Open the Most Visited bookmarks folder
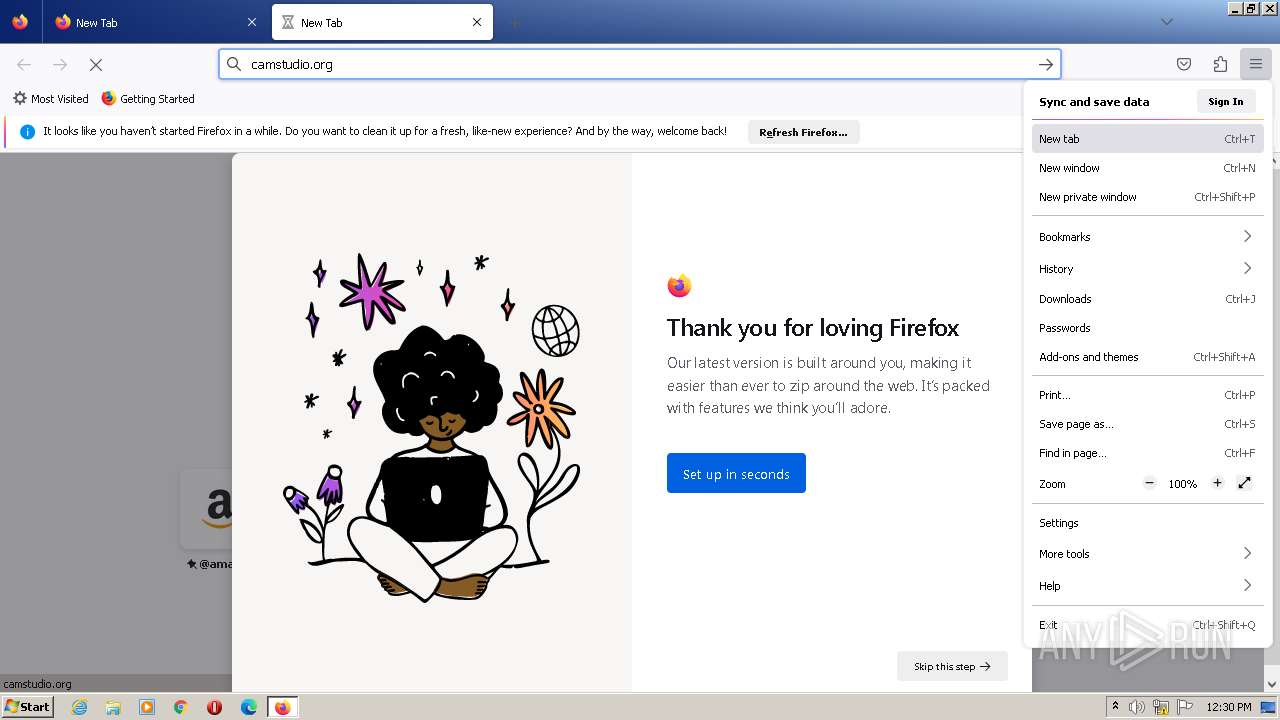Viewport: 1280px width, 720px height. tap(51, 99)
